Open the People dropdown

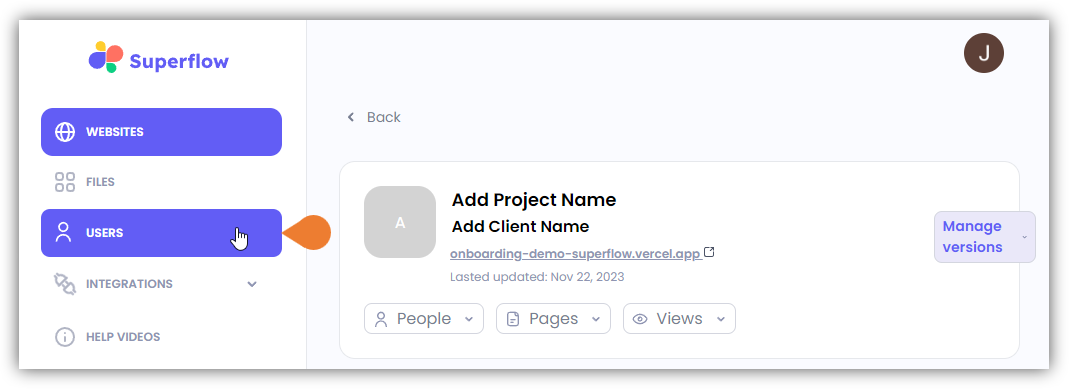[x=424, y=319]
